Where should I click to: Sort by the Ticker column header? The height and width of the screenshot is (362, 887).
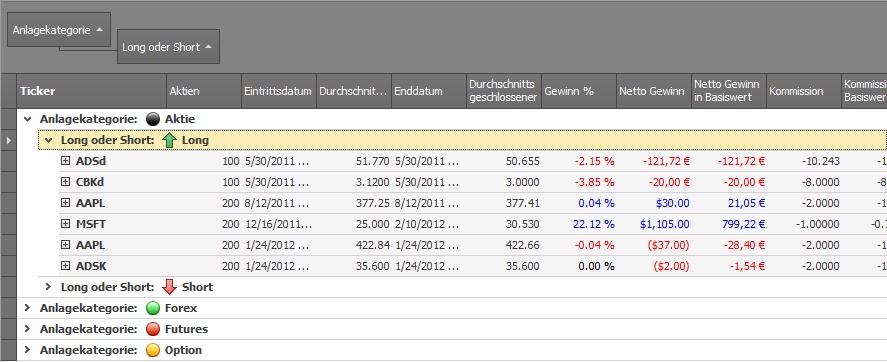click(x=91, y=91)
